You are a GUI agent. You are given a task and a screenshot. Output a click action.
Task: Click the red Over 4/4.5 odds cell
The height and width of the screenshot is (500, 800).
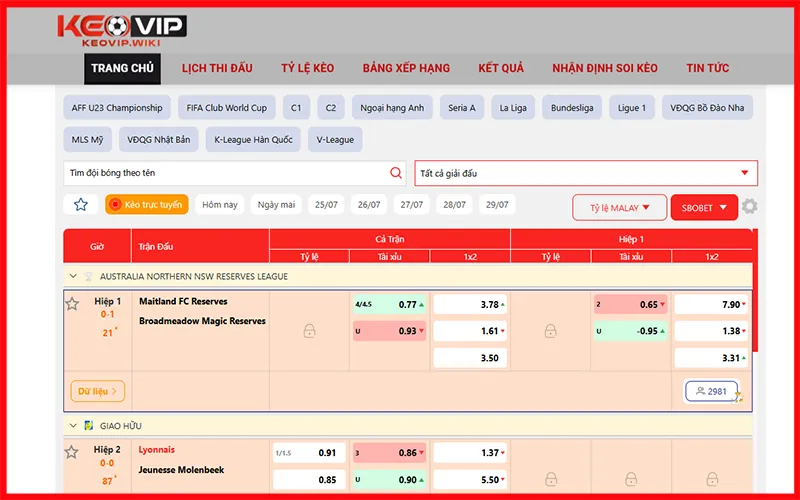pyautogui.click(x=386, y=304)
